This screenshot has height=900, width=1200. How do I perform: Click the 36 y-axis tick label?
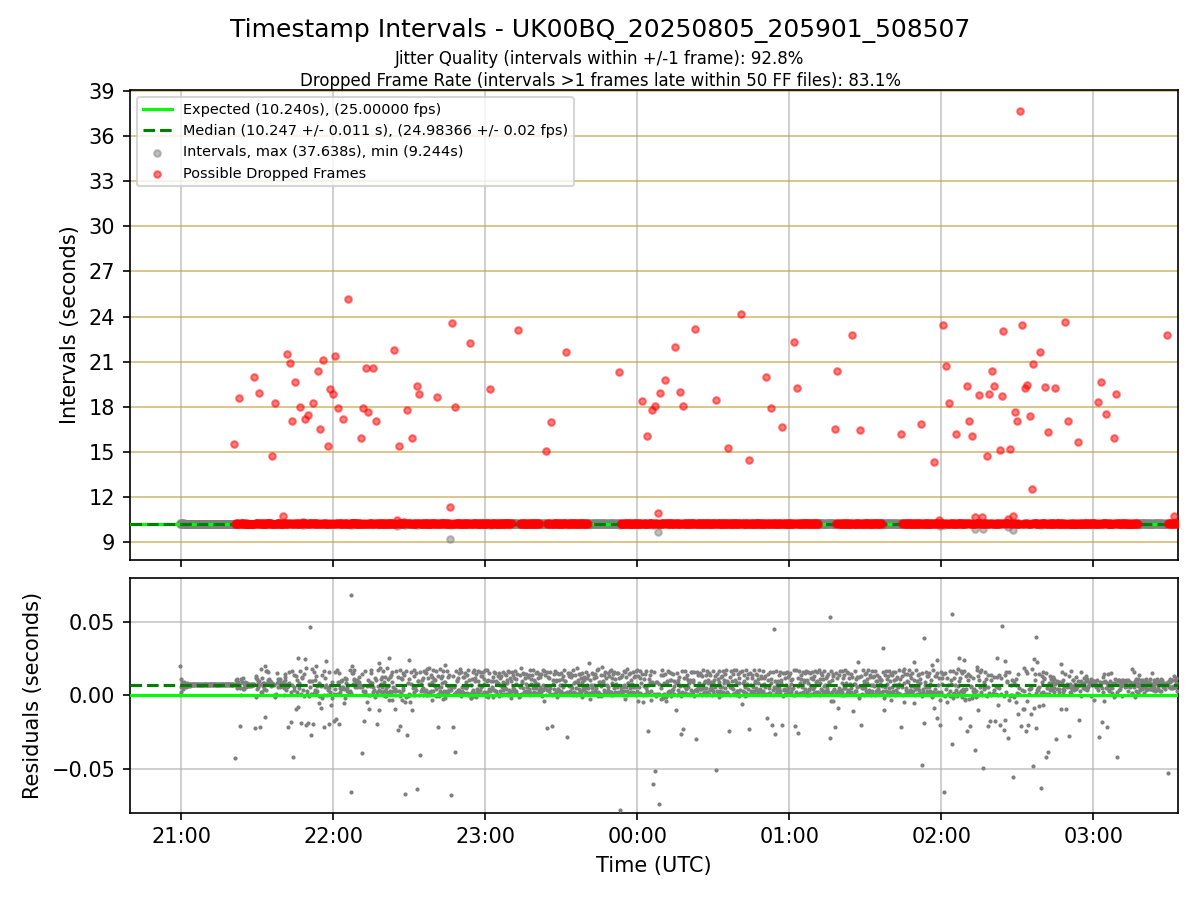[x=103, y=136]
